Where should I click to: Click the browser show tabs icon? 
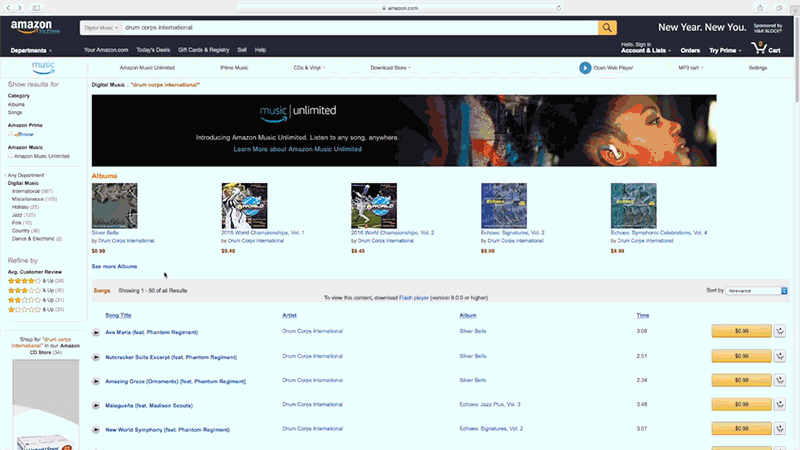(779, 8)
